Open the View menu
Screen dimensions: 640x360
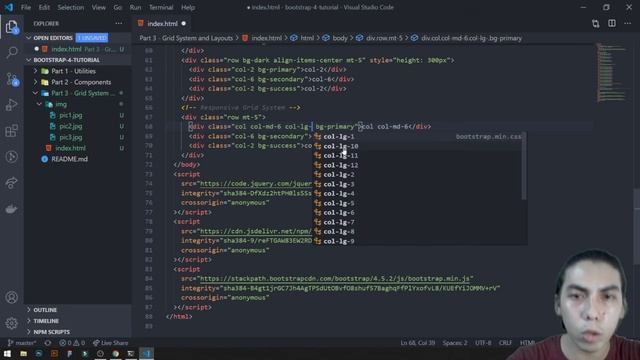98,7
